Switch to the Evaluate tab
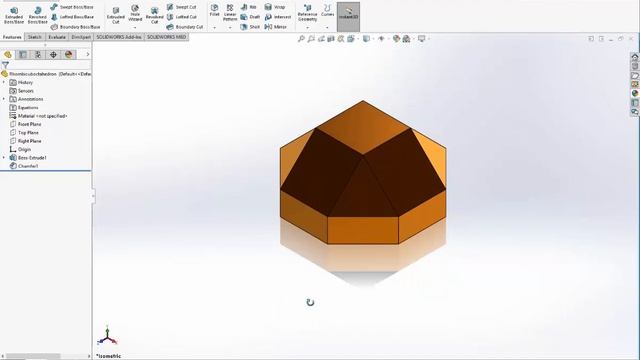640x360 pixels. 57,37
